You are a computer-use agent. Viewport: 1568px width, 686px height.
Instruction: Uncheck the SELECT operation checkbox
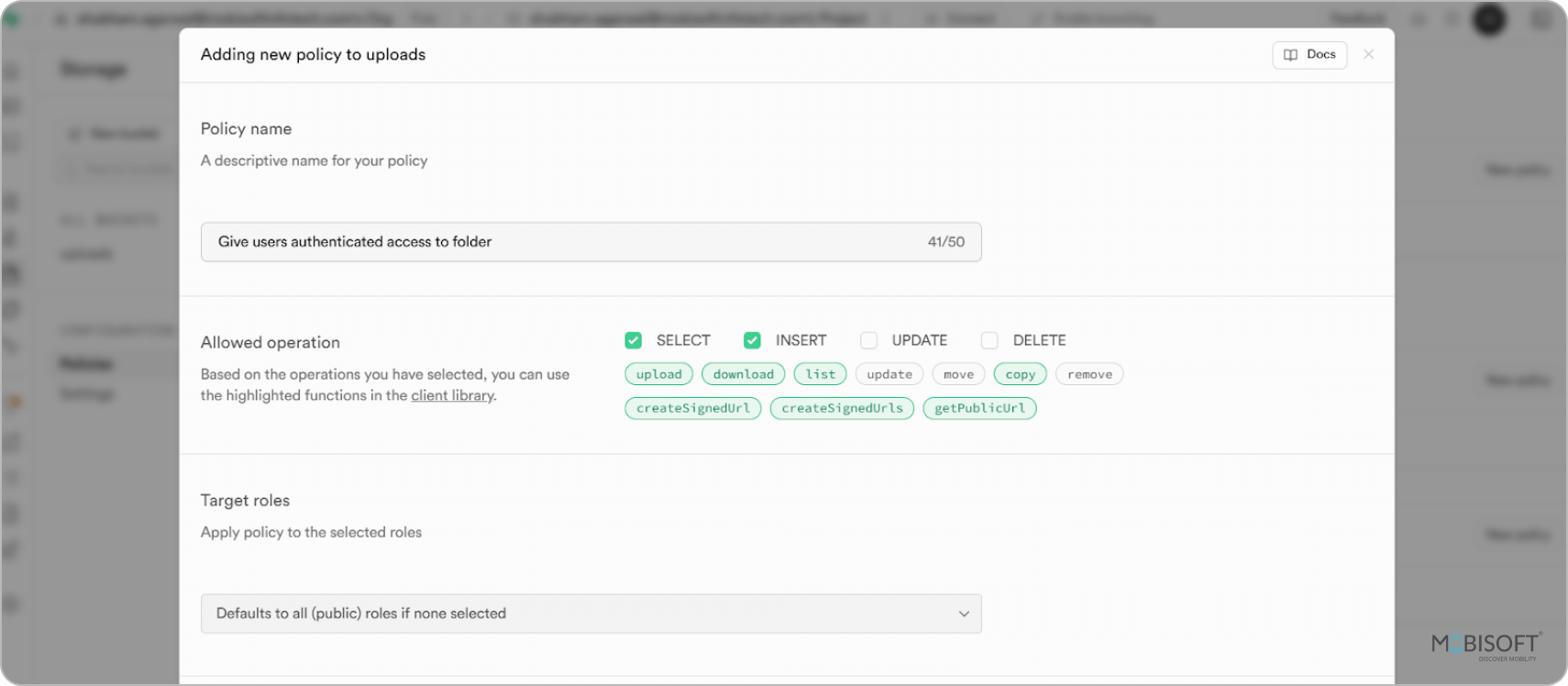633,340
